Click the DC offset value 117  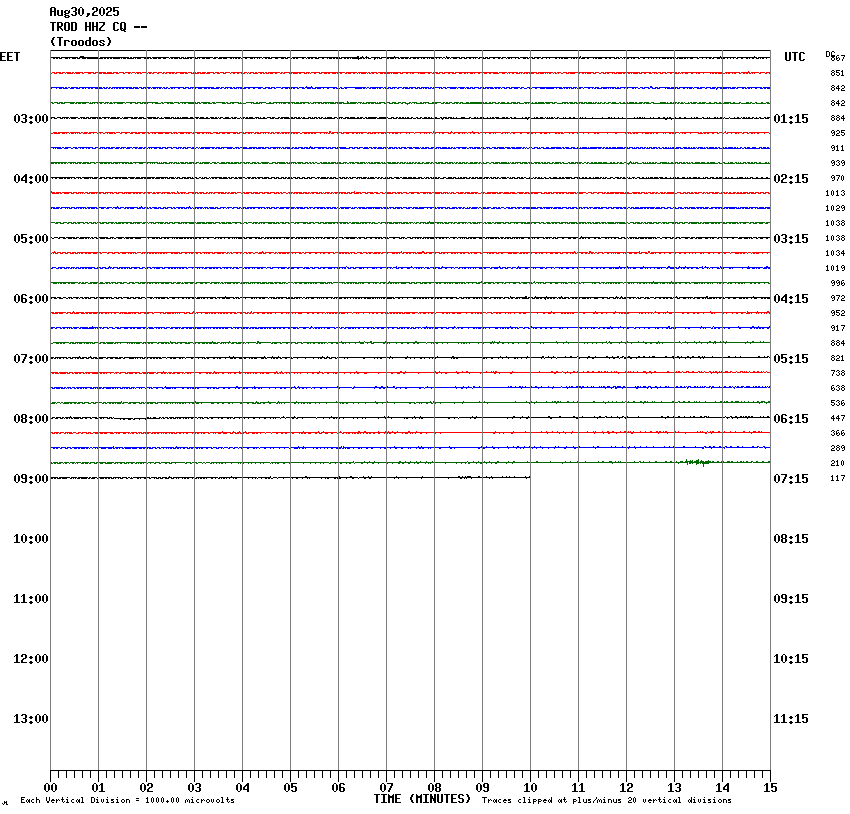(x=838, y=479)
